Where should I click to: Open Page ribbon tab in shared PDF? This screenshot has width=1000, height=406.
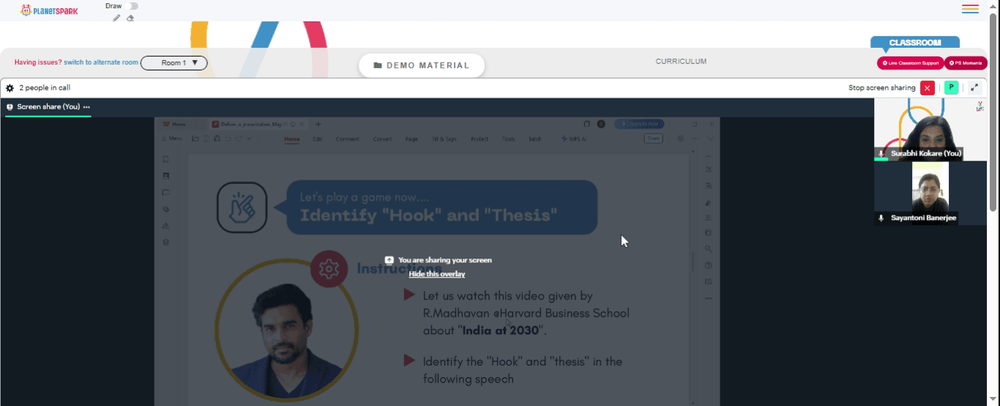coord(411,139)
